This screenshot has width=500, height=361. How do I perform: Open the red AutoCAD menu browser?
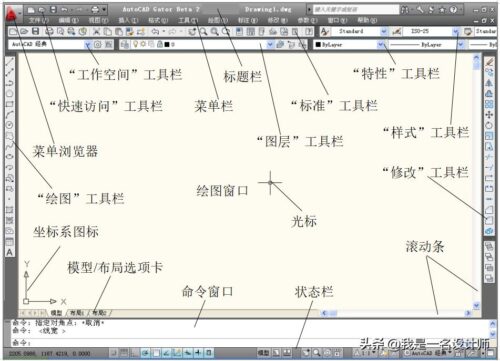[x=11, y=14]
